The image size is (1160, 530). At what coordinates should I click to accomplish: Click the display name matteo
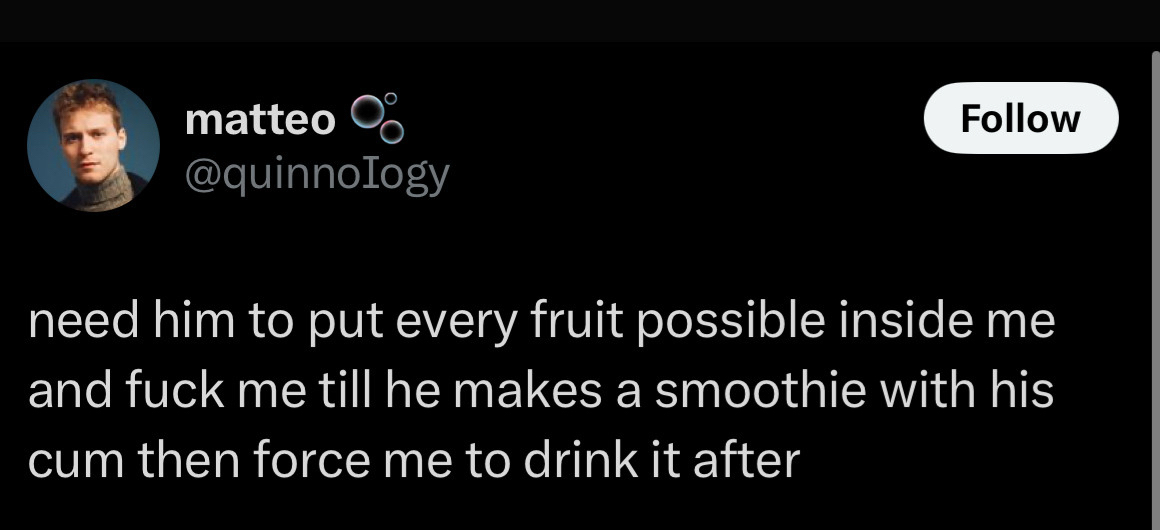[261, 120]
